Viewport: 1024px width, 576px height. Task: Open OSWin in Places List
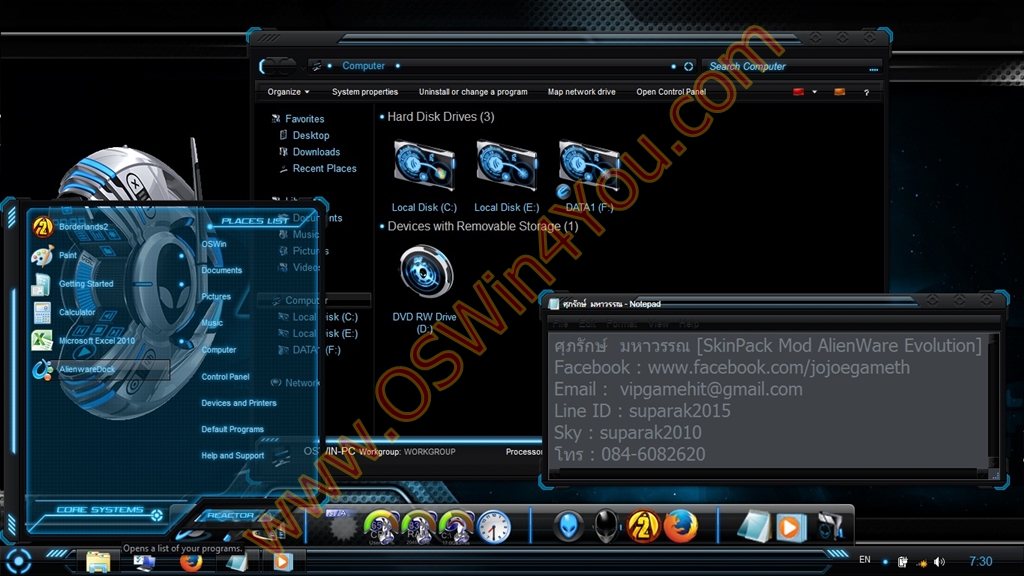214,244
